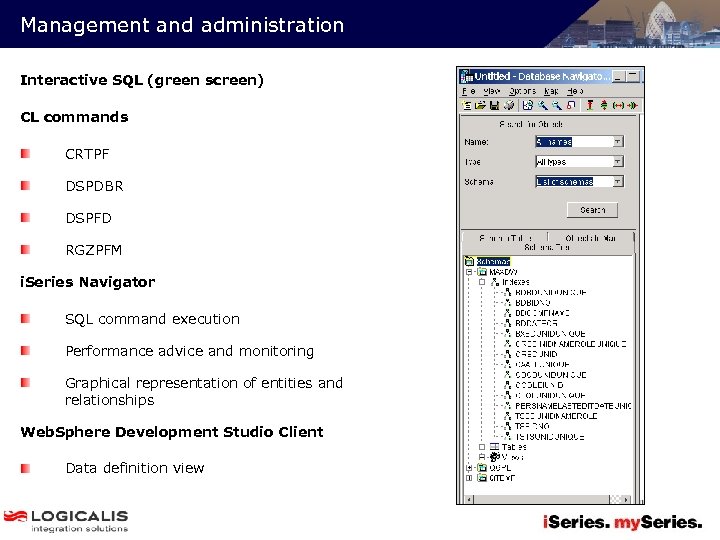720x540 pixels.
Task: Click the QTEMP schema folder icon
Action: pos(482,478)
